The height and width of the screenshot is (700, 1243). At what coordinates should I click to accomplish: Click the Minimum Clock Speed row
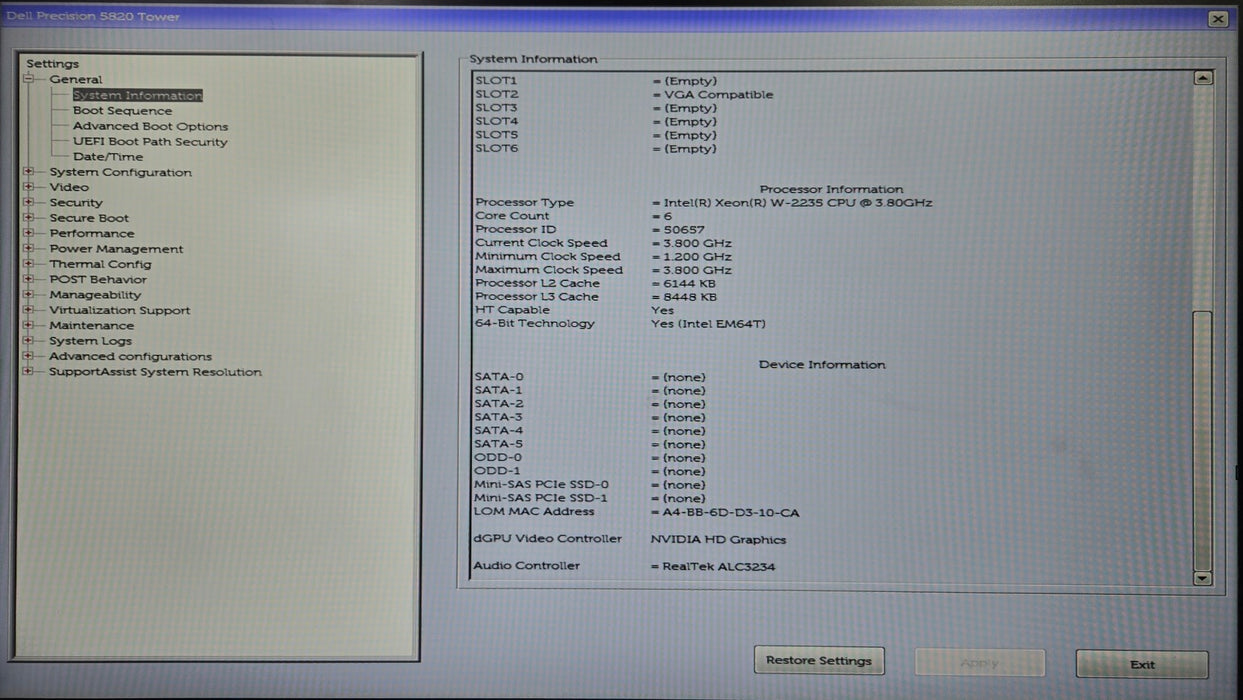click(604, 257)
